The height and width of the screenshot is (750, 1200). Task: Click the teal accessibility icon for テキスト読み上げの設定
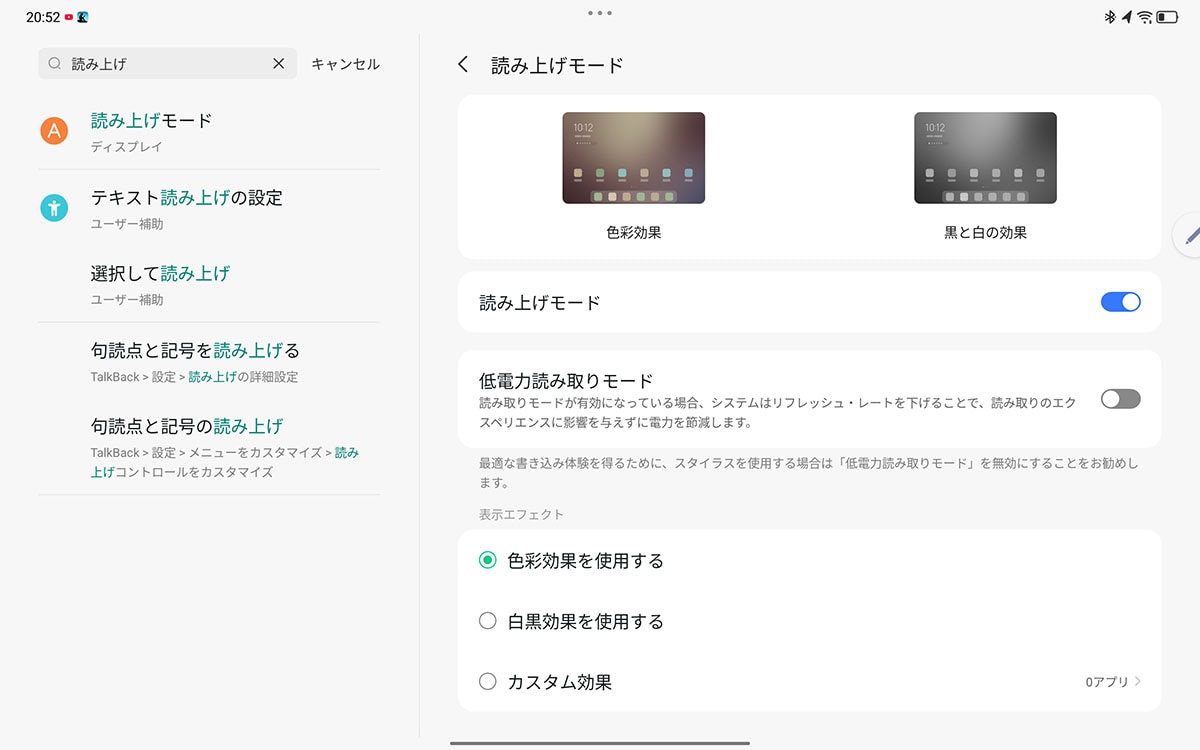53,209
